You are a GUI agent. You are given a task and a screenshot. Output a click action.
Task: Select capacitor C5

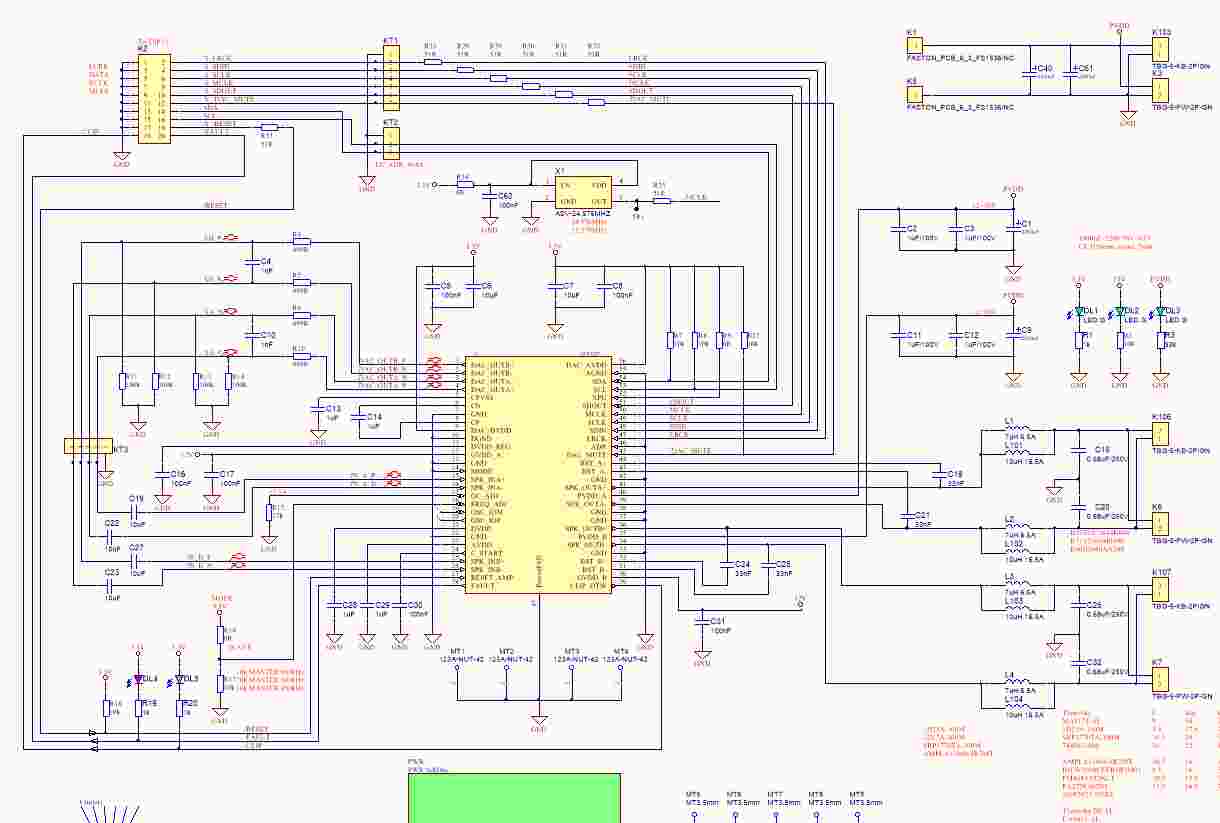coord(432,286)
